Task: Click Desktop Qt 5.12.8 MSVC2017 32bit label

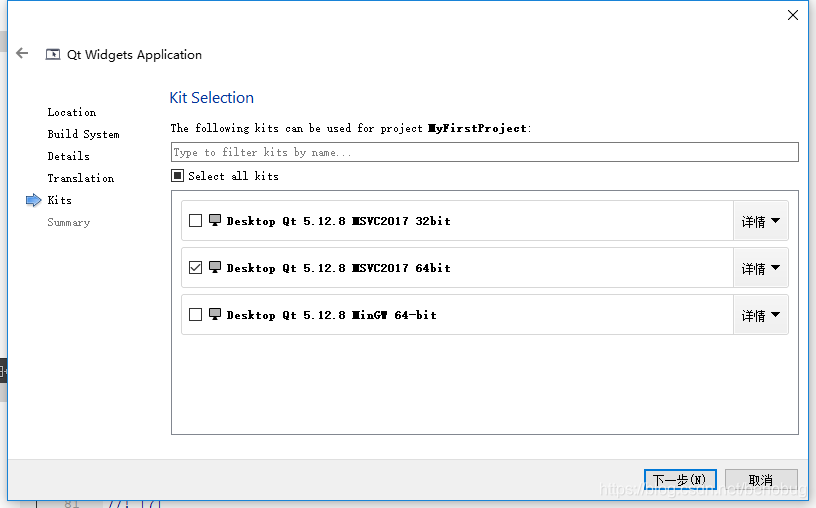Action: coord(339,221)
